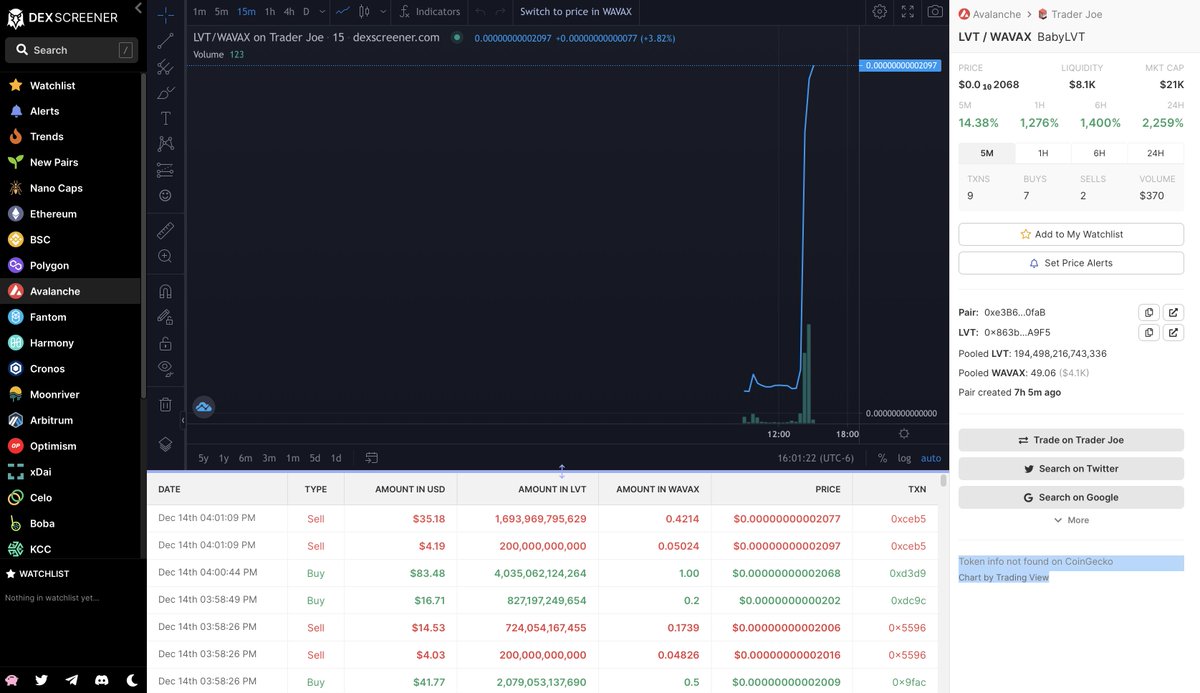Expand the More options

1071,520
